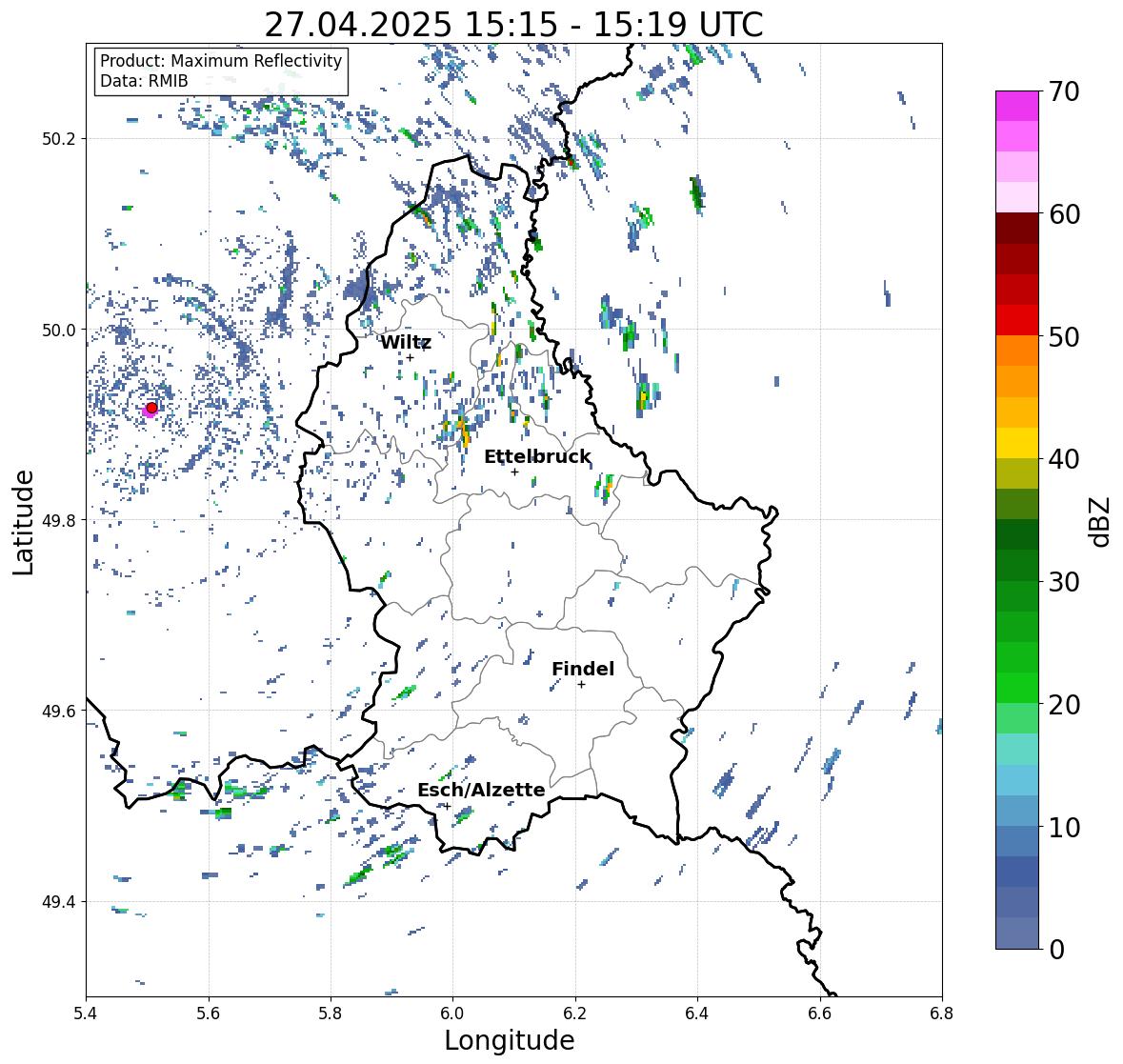1123x1064 pixels.
Task: Select the Wiltz city label
Action: 406,342
